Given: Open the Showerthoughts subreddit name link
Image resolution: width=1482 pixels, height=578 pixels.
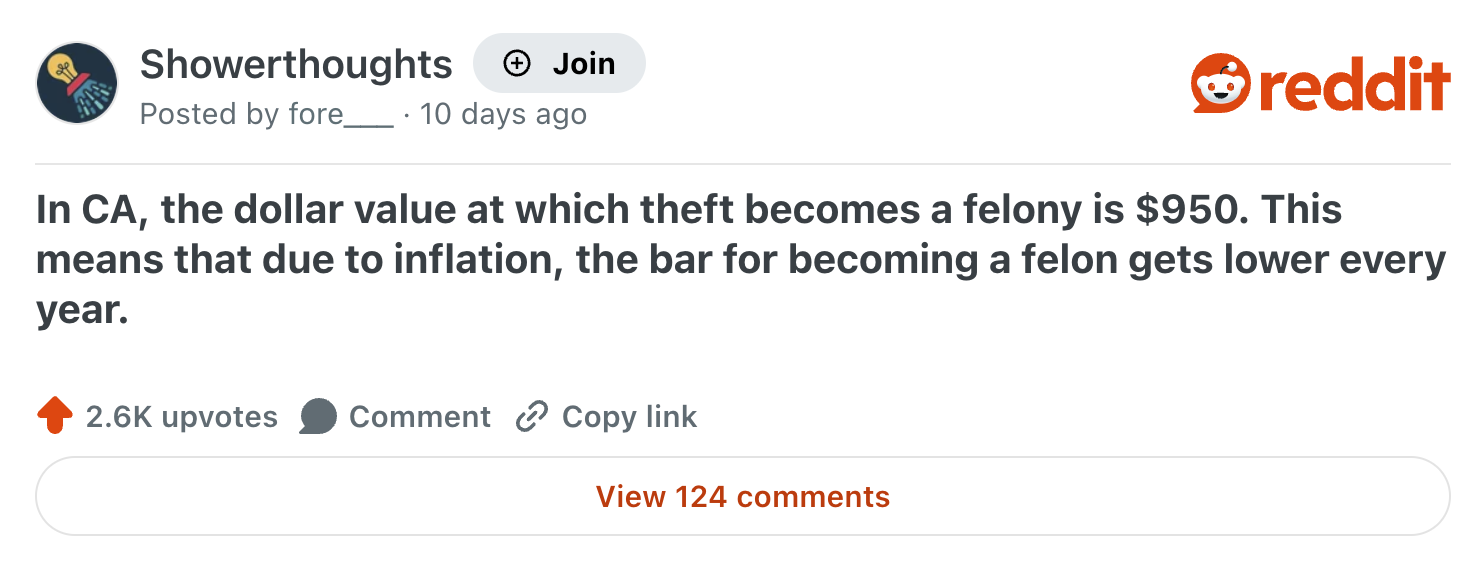Looking at the screenshot, I should pyautogui.click(x=296, y=65).
